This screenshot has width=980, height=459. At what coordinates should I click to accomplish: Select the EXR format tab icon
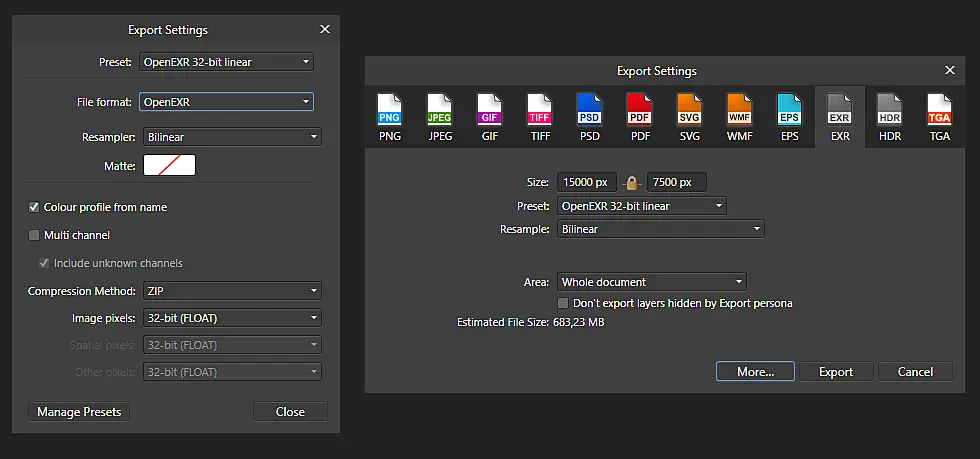[x=840, y=110]
